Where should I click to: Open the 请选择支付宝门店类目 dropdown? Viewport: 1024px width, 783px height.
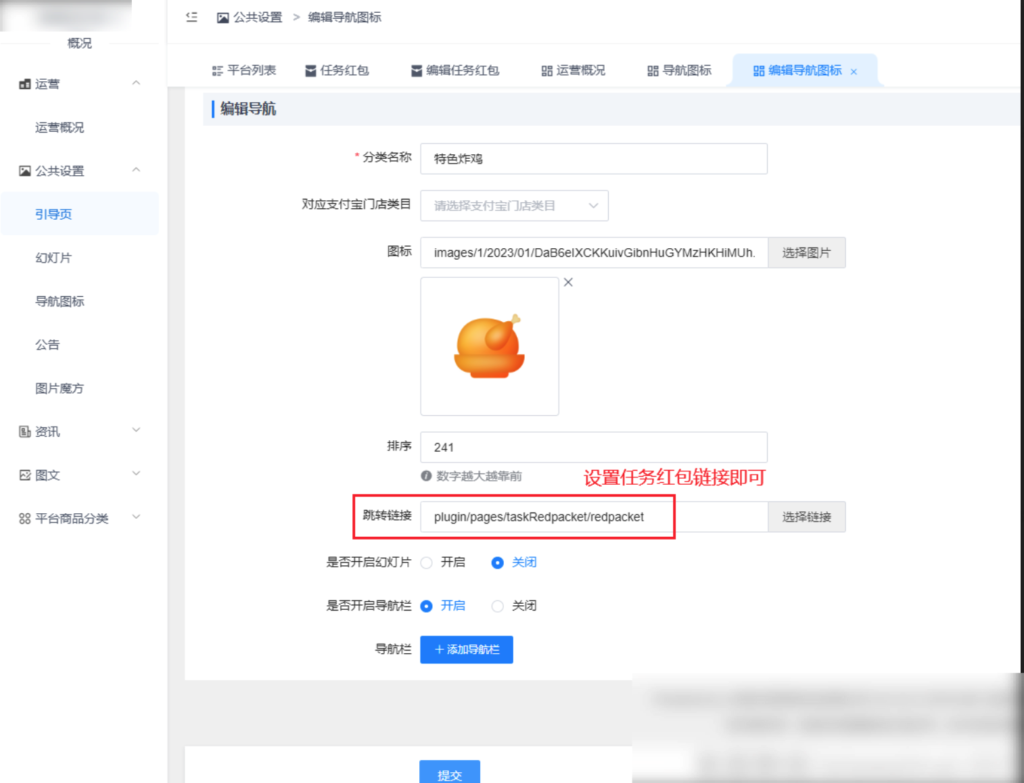pos(514,205)
